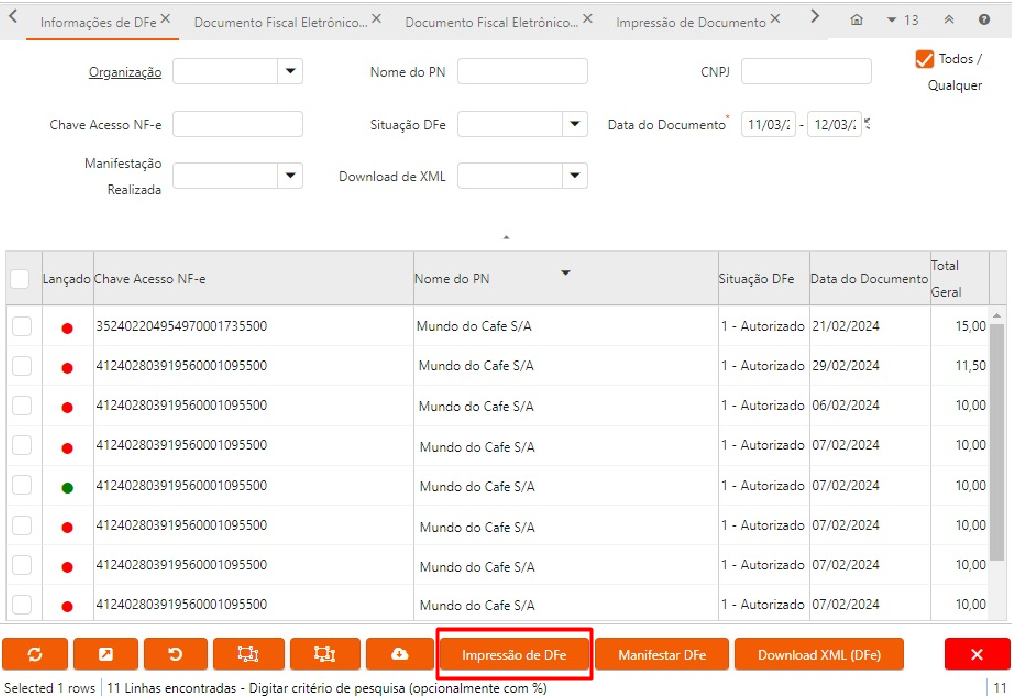Toggle the select-all checkbox in table header
The image size is (1012, 698).
(x=20, y=279)
